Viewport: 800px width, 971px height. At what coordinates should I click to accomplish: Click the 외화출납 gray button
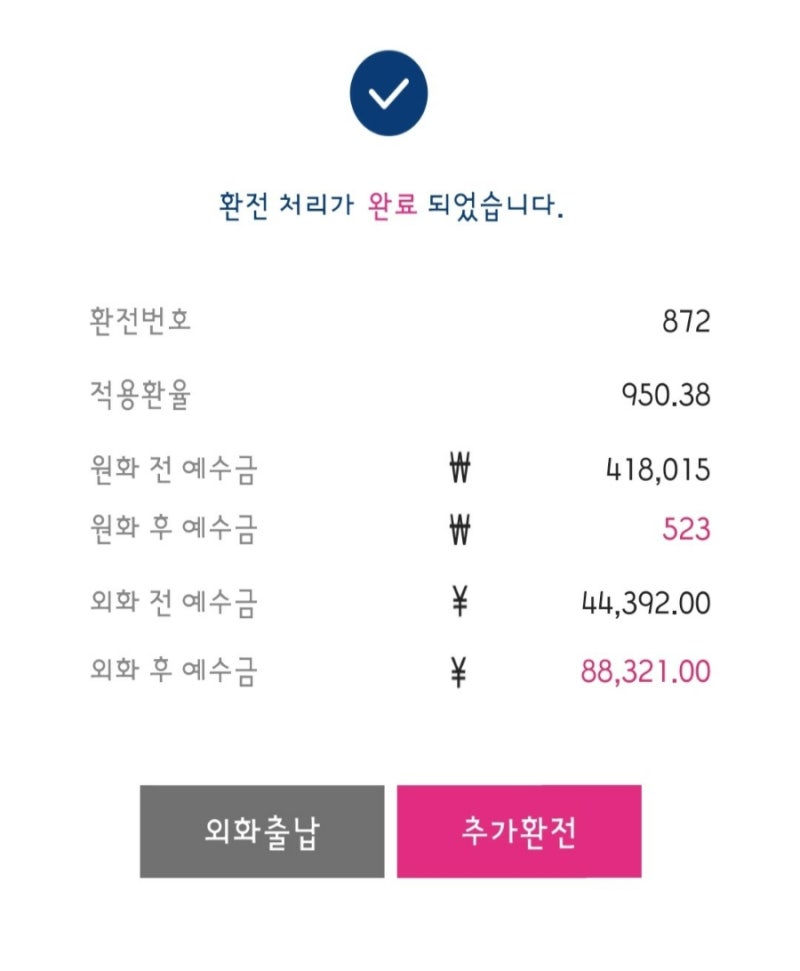pyautogui.click(x=262, y=831)
